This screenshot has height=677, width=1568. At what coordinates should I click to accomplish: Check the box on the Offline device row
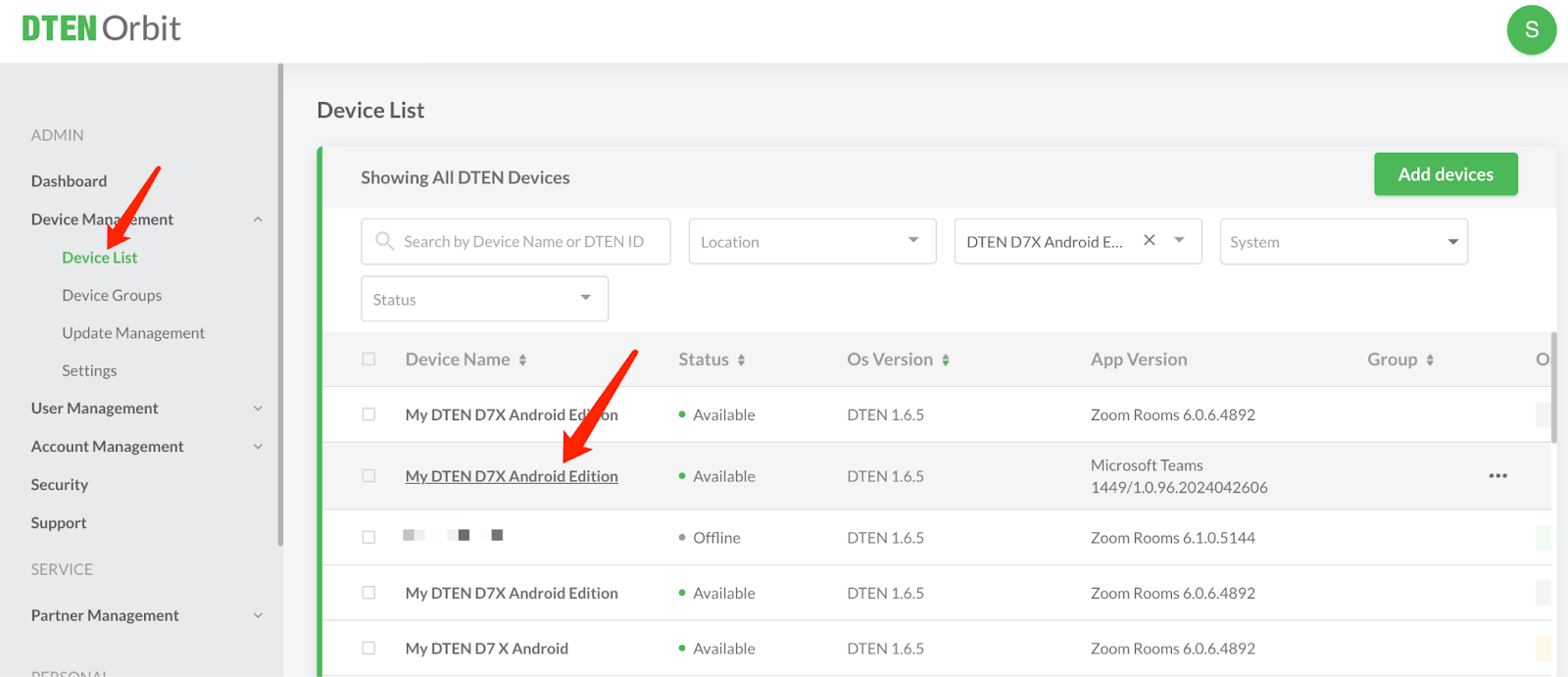368,537
